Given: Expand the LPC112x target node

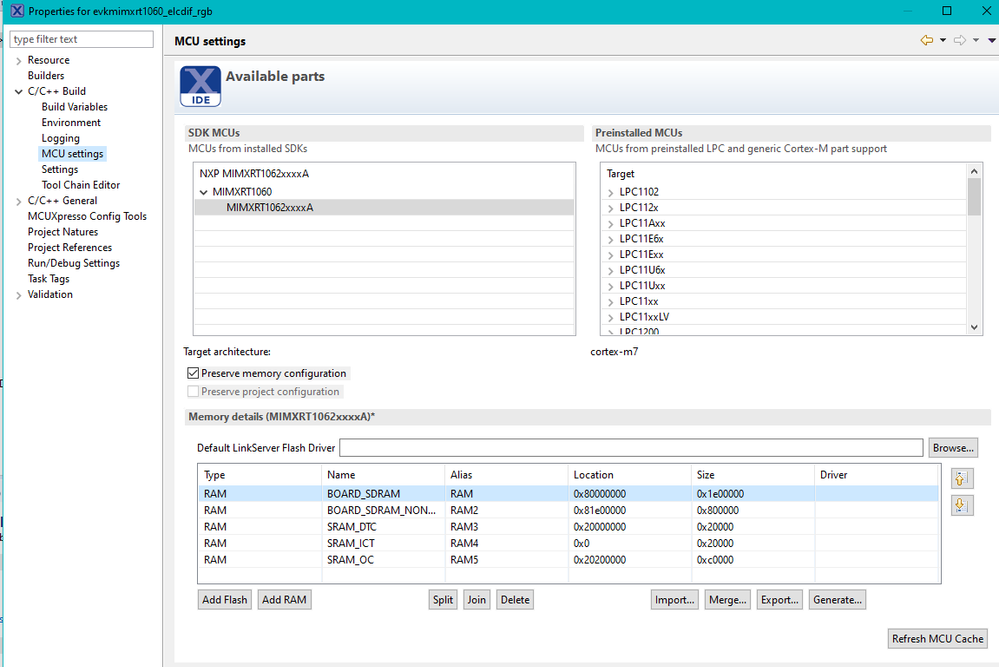Looking at the screenshot, I should point(610,208).
